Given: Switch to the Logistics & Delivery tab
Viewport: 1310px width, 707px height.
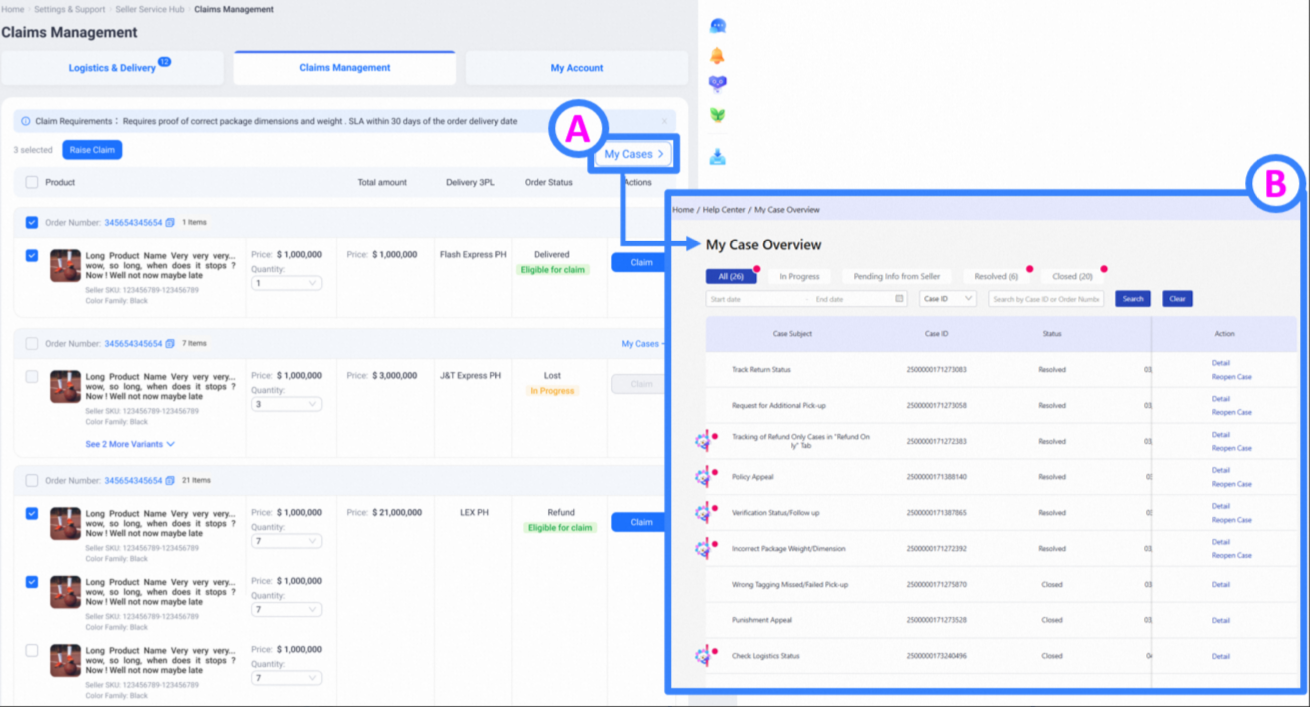Looking at the screenshot, I should (x=112, y=68).
